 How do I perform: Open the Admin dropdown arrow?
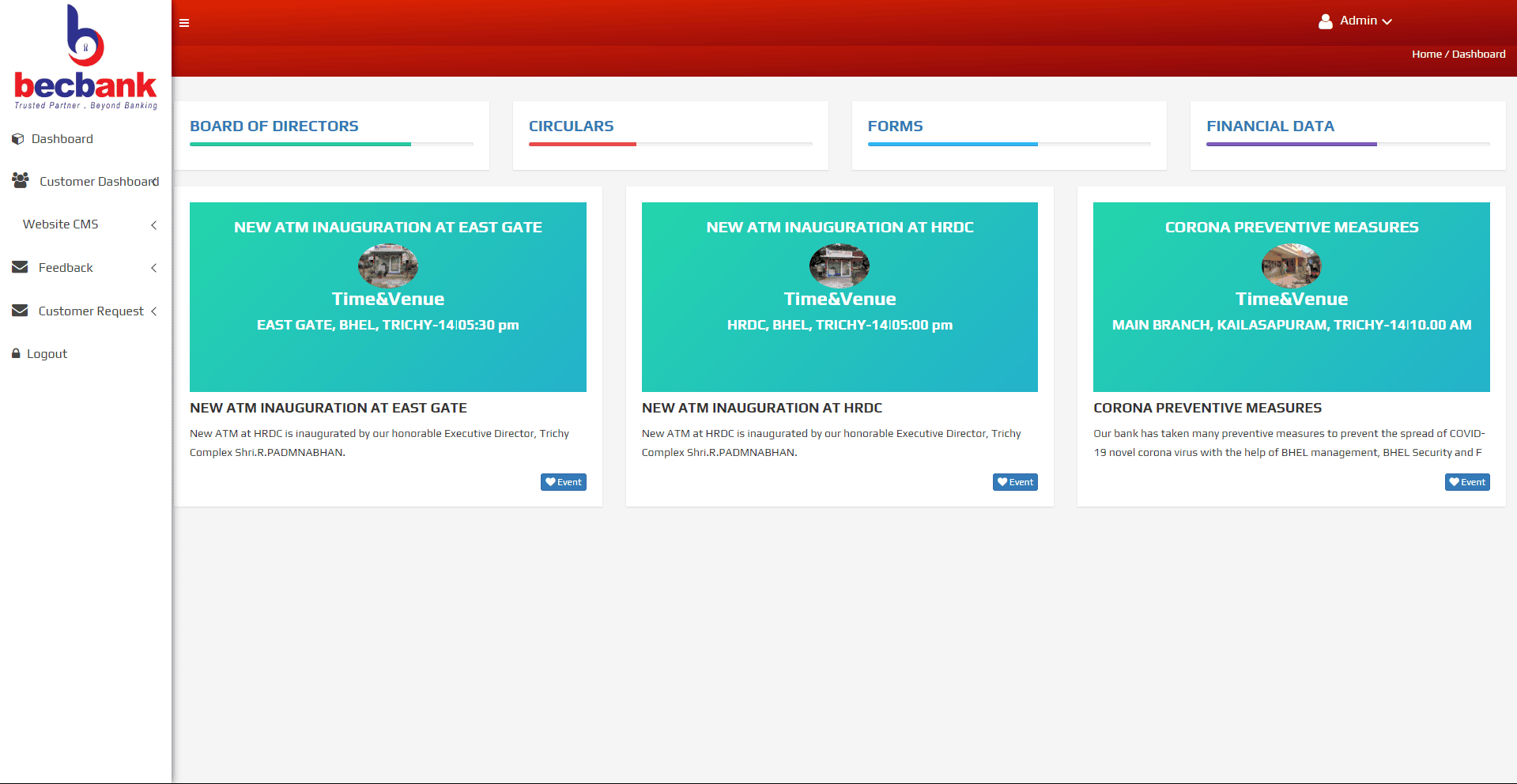(1387, 21)
